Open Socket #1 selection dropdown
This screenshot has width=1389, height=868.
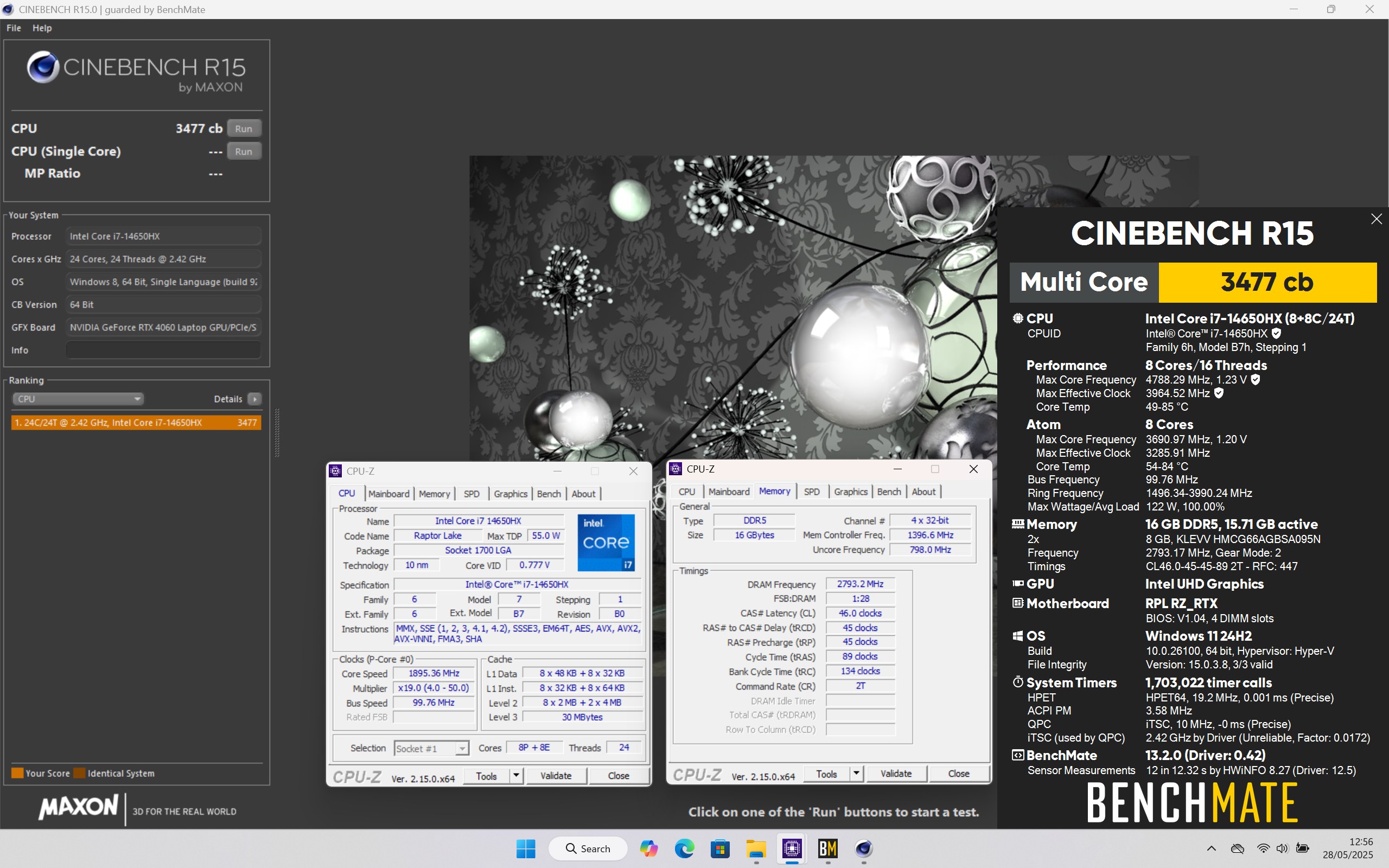432,748
